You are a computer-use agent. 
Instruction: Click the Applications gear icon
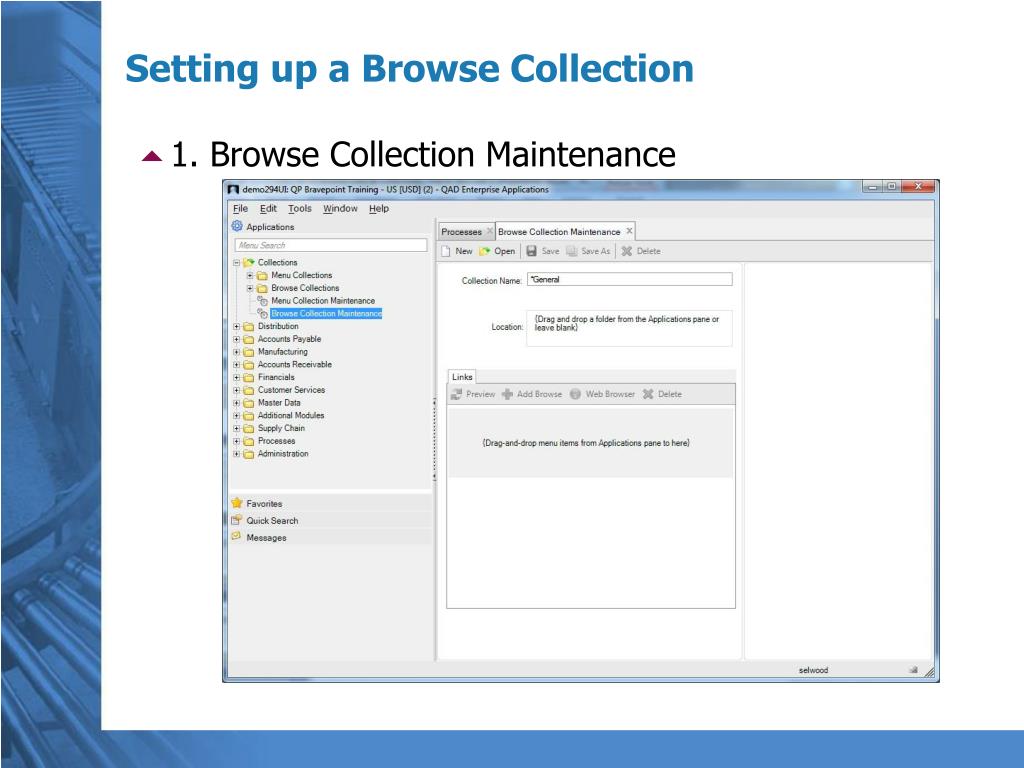tap(237, 226)
